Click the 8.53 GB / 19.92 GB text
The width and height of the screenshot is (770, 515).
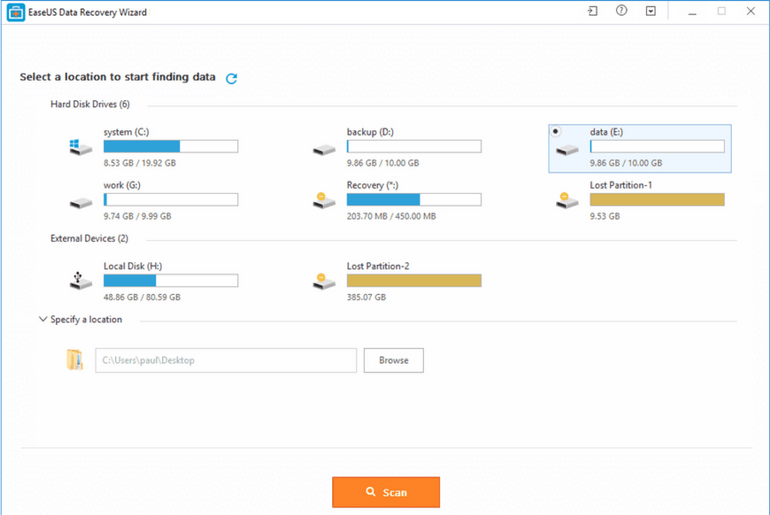point(139,163)
